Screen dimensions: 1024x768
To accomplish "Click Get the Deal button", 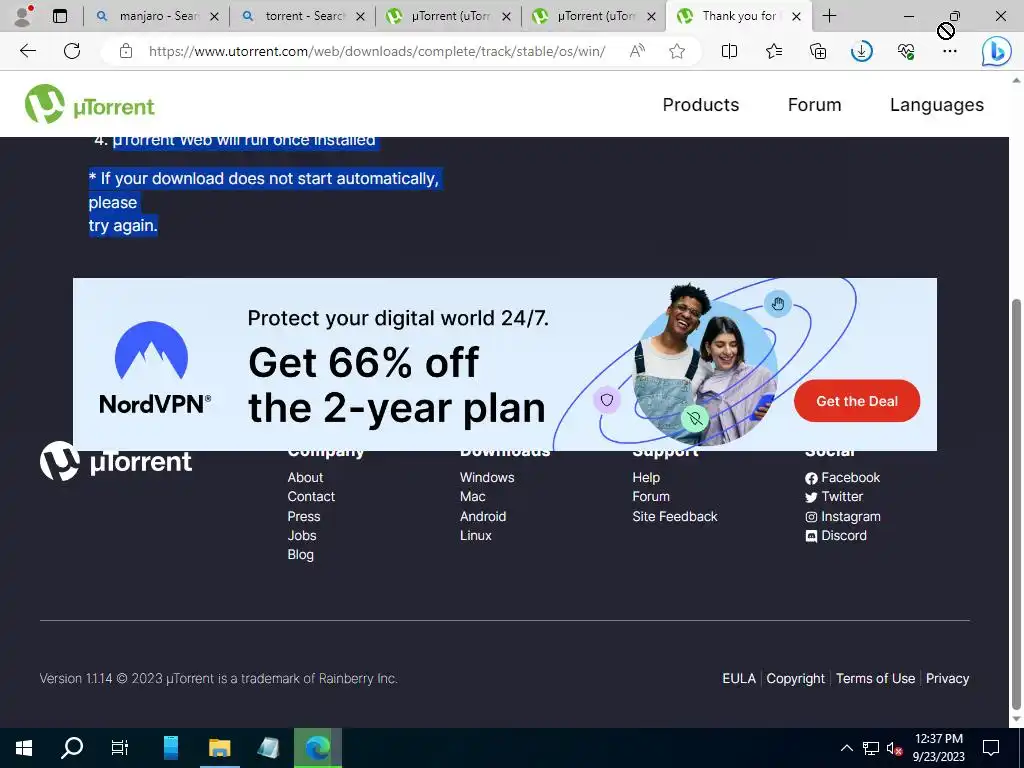I will tap(857, 401).
